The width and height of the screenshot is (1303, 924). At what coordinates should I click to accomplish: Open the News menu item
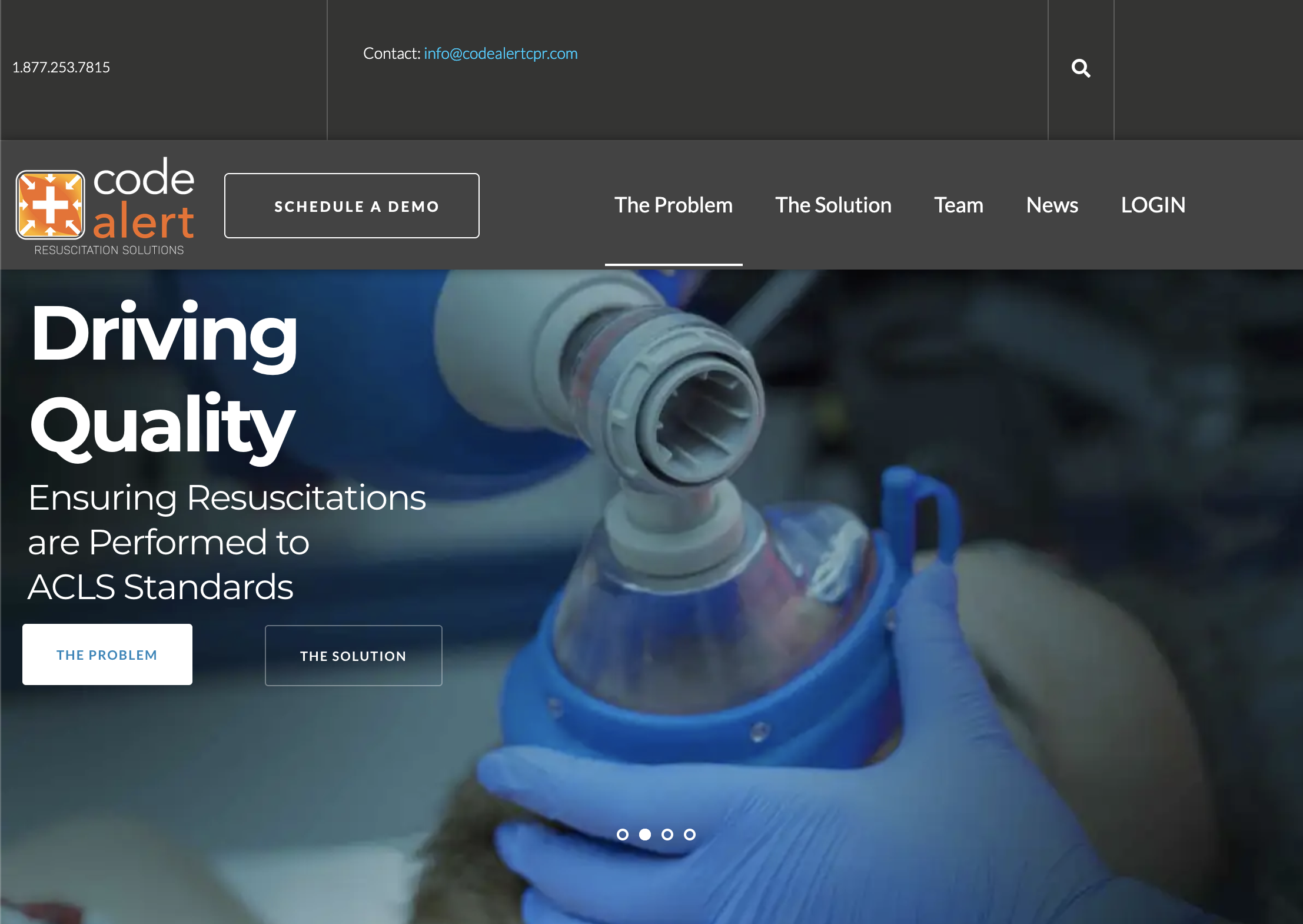click(x=1052, y=205)
